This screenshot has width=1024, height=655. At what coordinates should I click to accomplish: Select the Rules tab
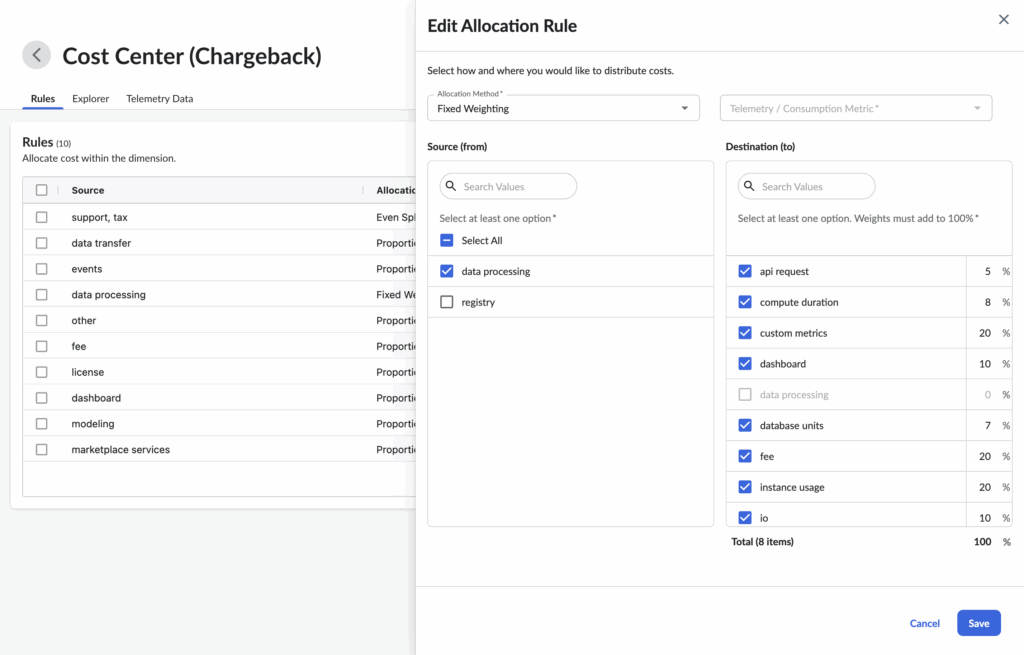42,98
